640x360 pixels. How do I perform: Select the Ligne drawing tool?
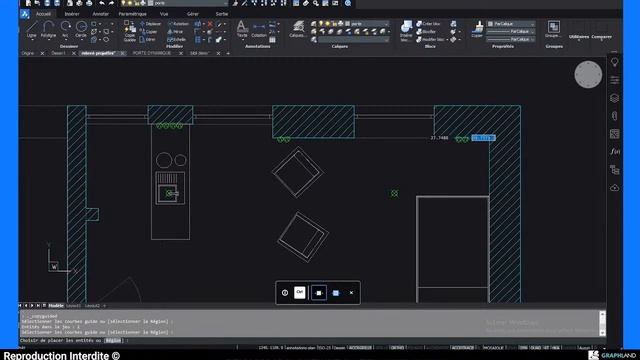31,29
